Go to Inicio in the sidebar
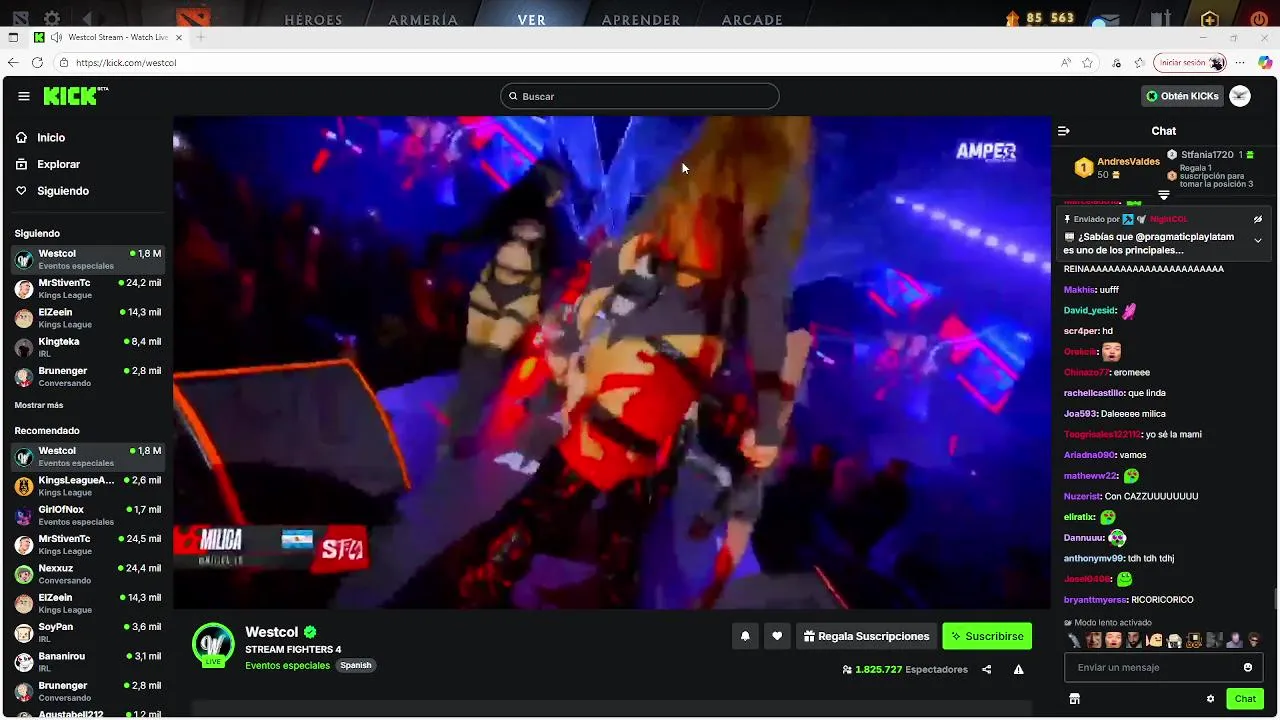The width and height of the screenshot is (1280, 720). pyautogui.click(x=51, y=138)
